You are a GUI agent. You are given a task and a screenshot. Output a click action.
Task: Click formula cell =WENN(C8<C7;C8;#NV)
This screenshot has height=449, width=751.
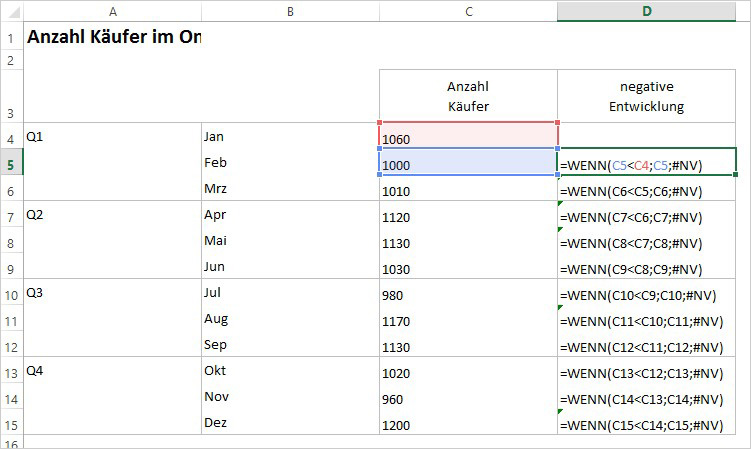tap(647, 240)
